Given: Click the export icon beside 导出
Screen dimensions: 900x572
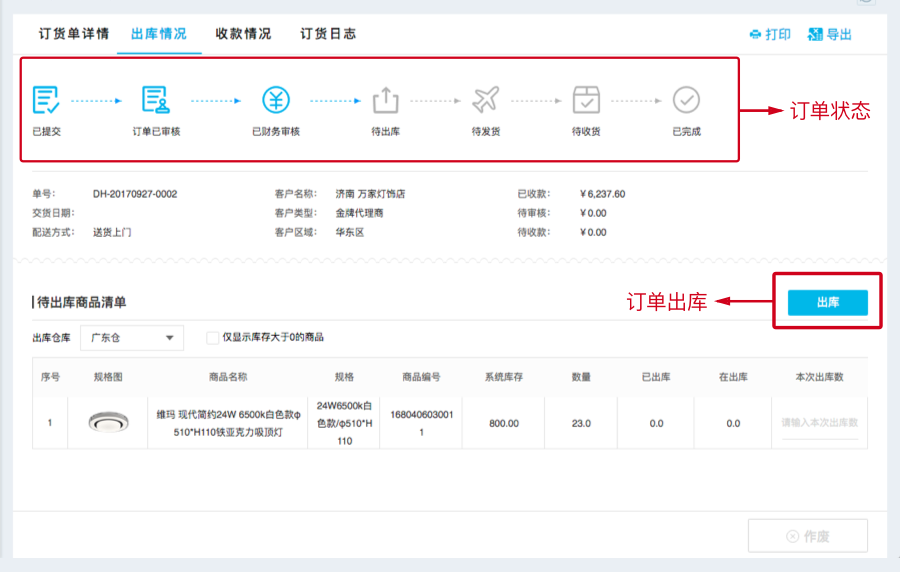Looking at the screenshot, I should pyautogui.click(x=815, y=35).
